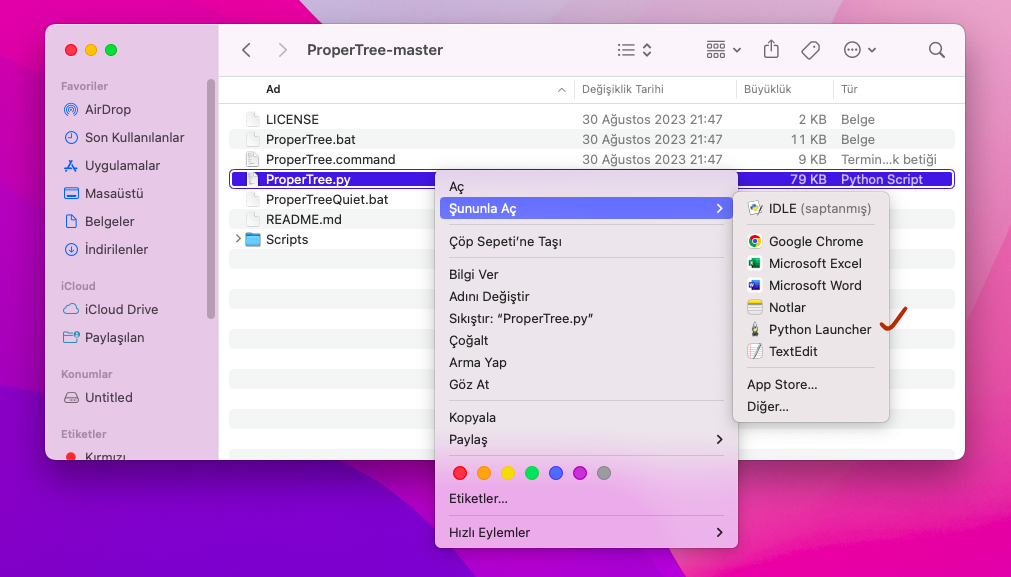Apply the red color tag
Screen dimensions: 1011x577
(460, 473)
